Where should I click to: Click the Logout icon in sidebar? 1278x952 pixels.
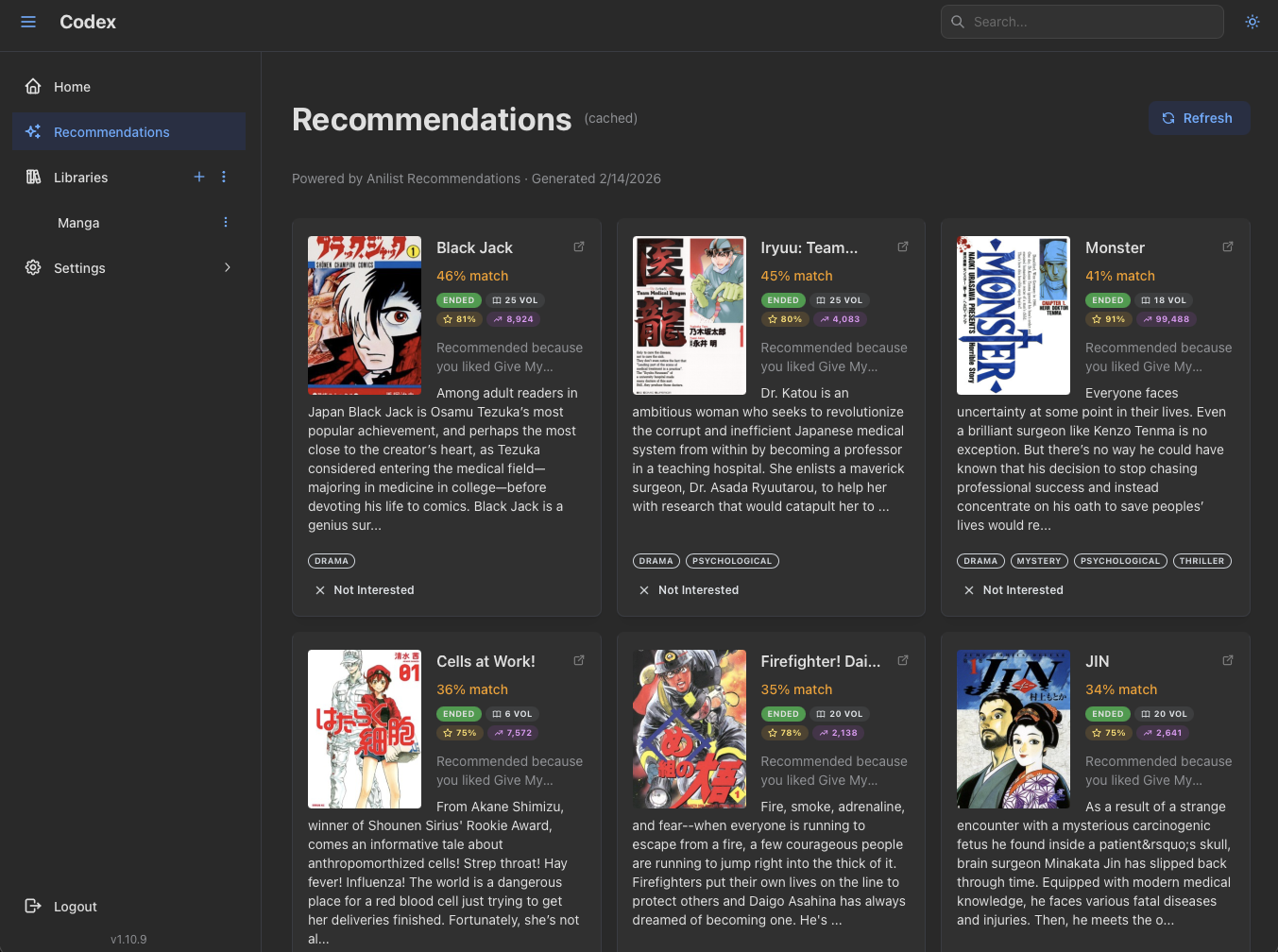32,906
